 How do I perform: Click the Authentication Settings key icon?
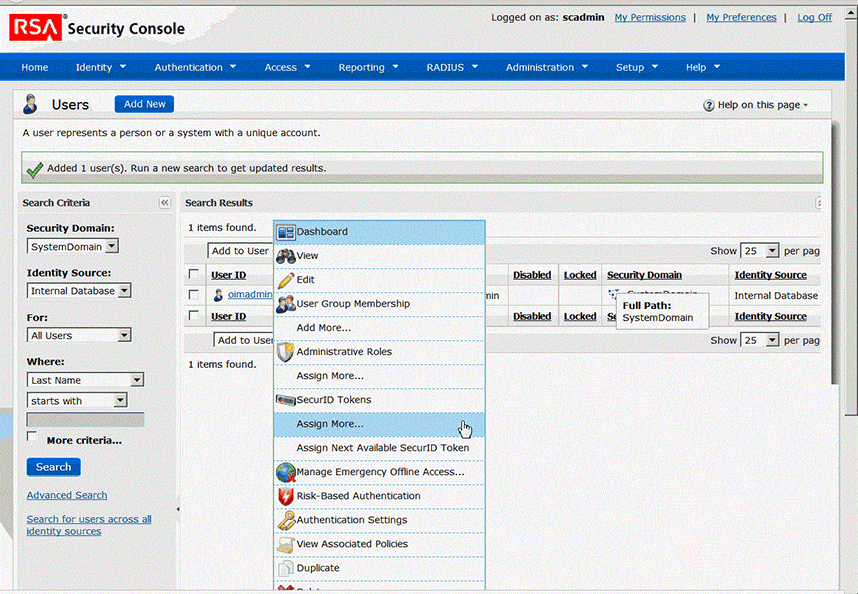pos(286,520)
